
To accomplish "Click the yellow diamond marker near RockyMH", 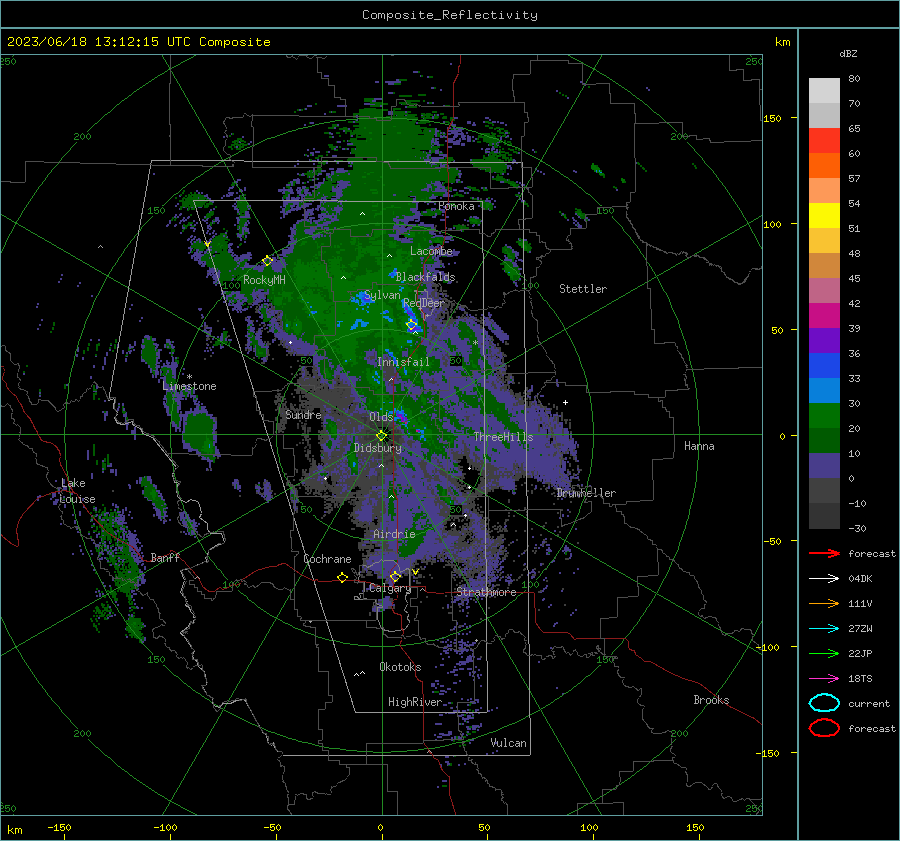I will point(267,261).
